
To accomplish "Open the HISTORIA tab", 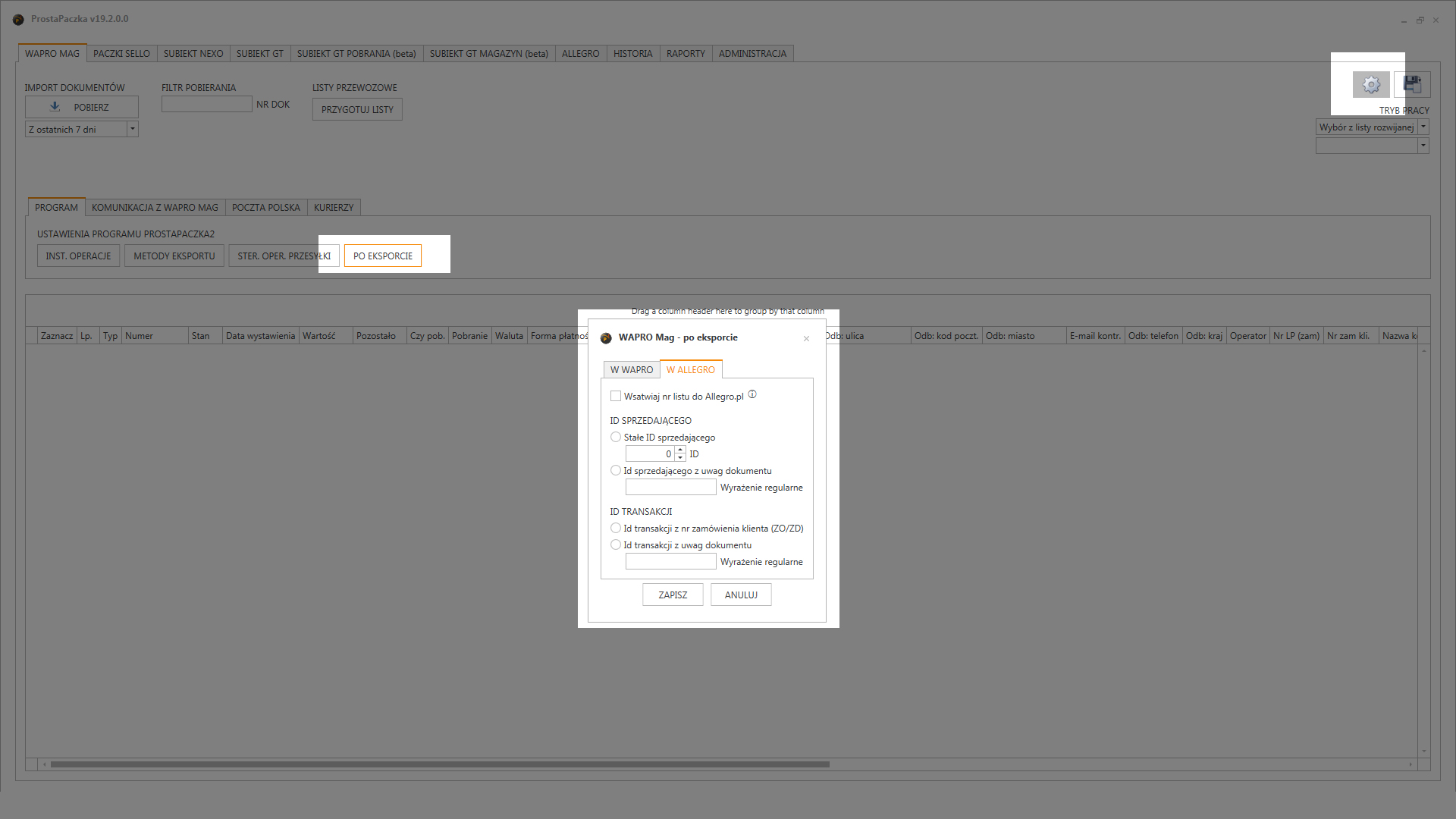I will [x=633, y=54].
